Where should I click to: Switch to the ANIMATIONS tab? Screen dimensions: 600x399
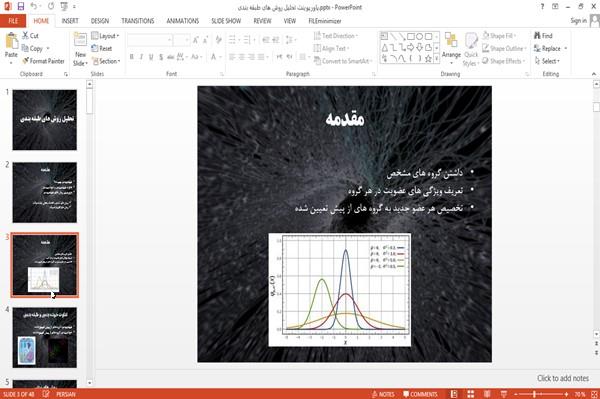(183, 21)
